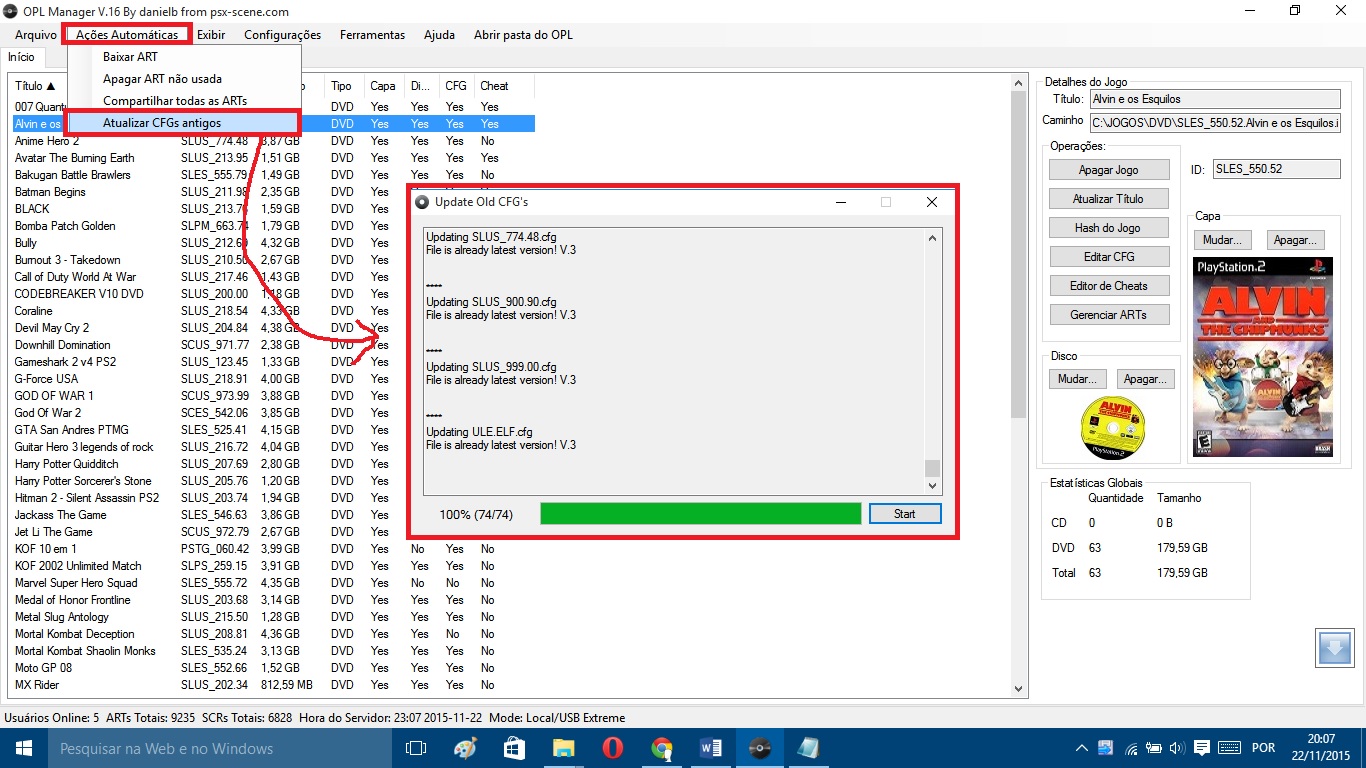Open File Explorer from the taskbar
Image resolution: width=1366 pixels, height=768 pixels.
tap(563, 748)
